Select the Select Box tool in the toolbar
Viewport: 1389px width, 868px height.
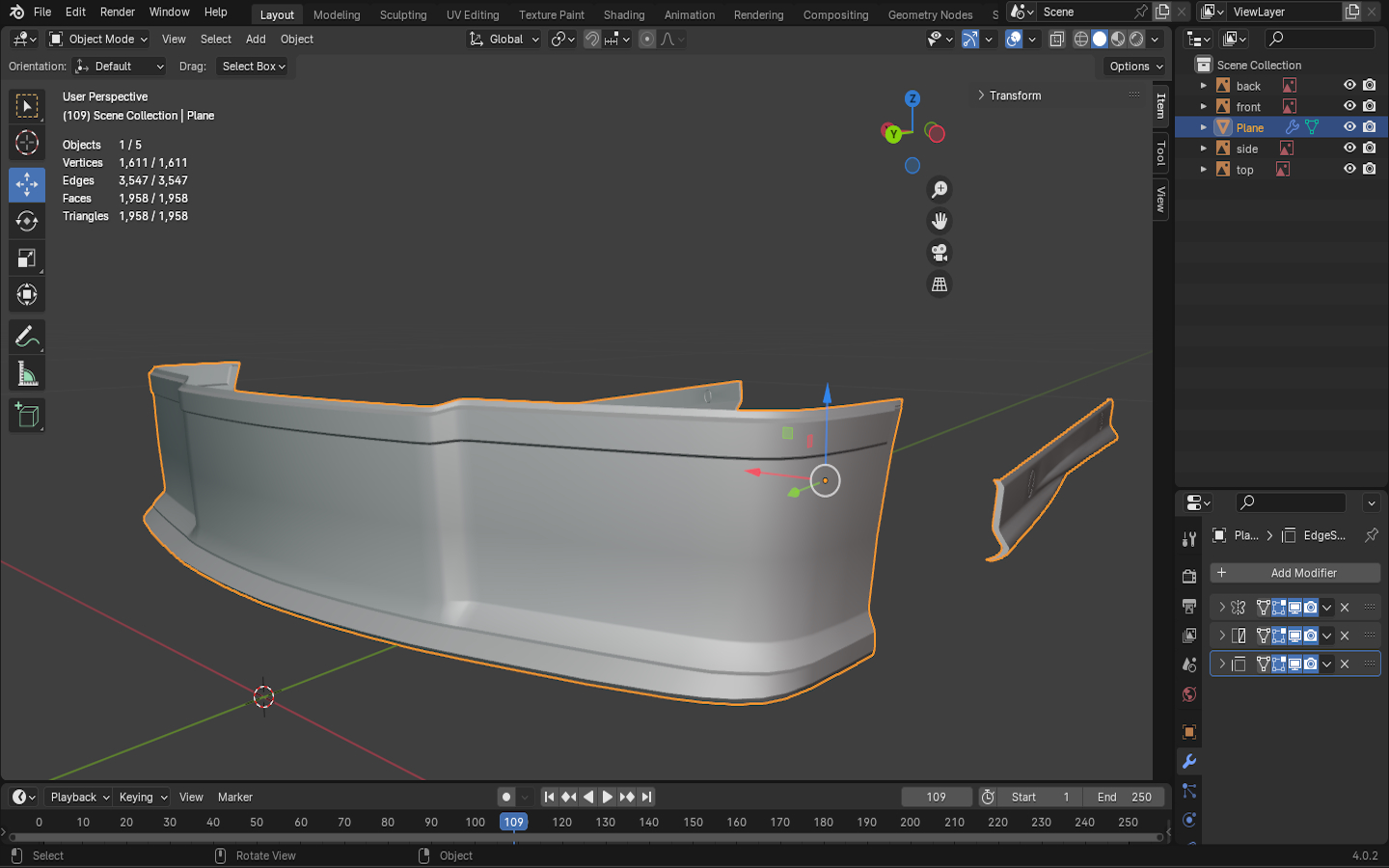point(27,106)
